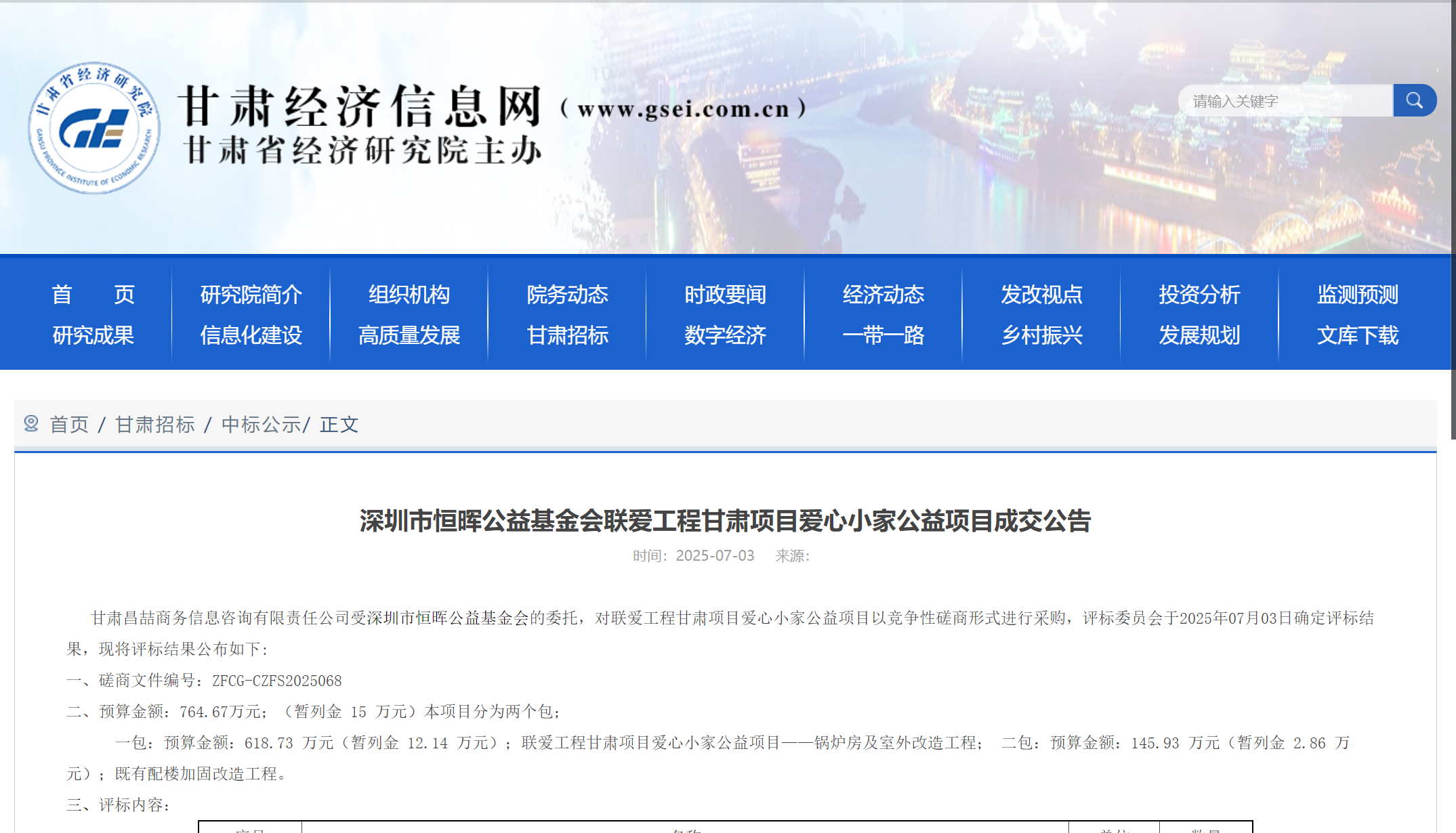The height and width of the screenshot is (833, 1456).
Task: Open the 院务动态 section
Action: coord(568,295)
